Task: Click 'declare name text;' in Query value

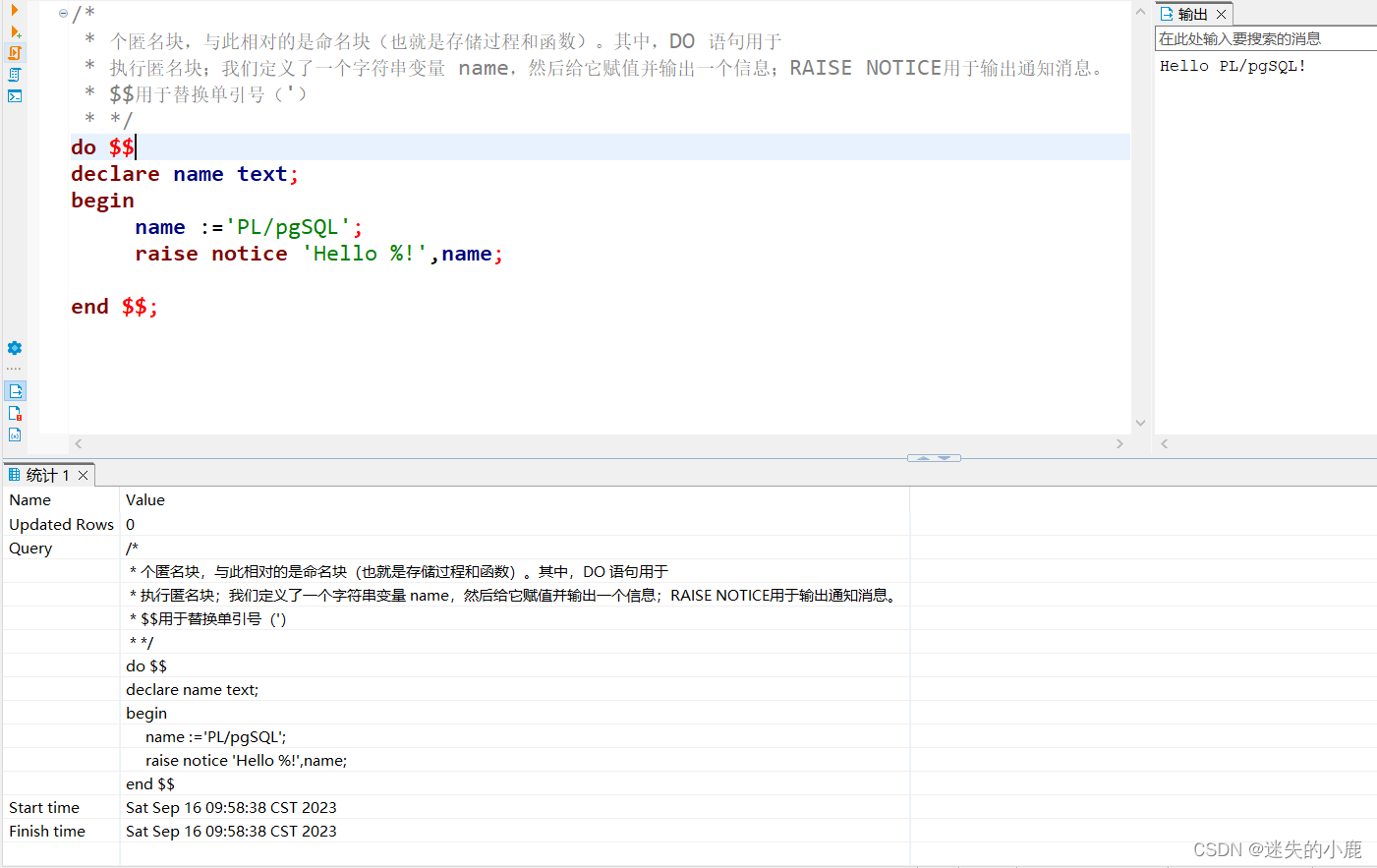Action: (193, 690)
